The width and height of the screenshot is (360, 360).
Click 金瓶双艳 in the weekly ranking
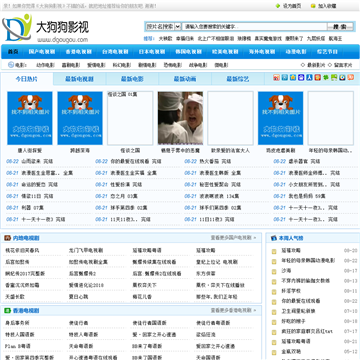click(x=291, y=352)
